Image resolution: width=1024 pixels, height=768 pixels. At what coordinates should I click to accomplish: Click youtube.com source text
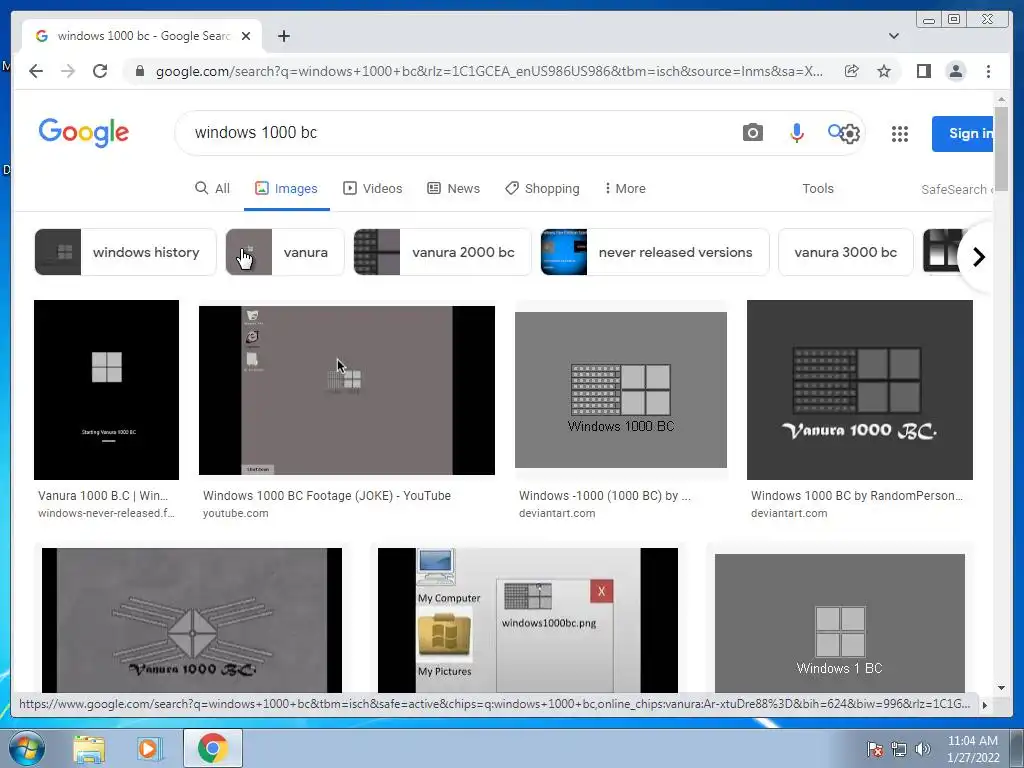point(235,513)
